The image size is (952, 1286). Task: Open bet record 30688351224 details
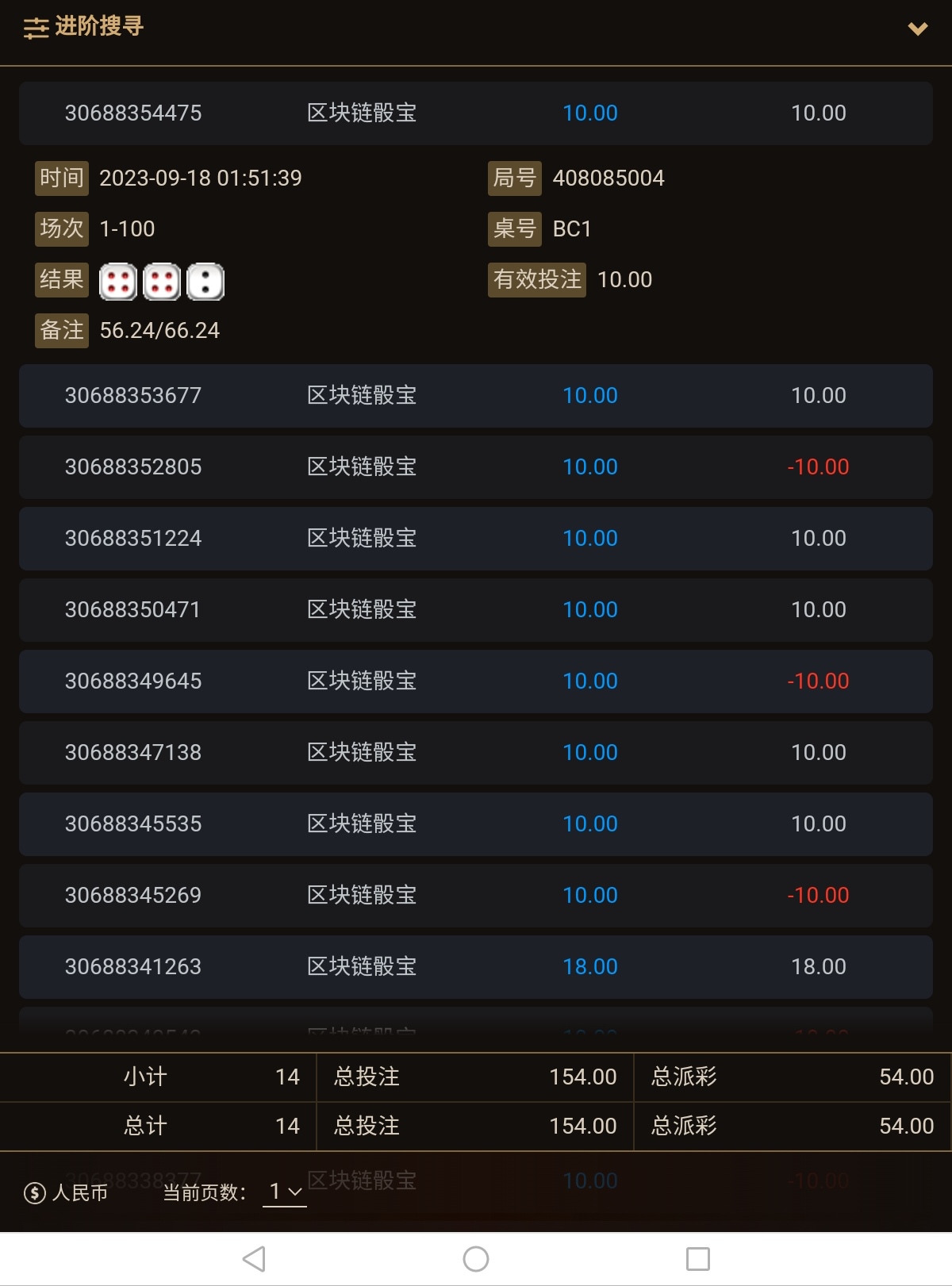tap(476, 539)
